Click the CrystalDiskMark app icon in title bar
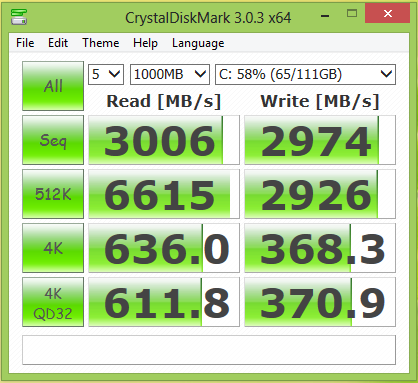Image resolution: width=418 pixels, height=383 pixels. point(19,17)
